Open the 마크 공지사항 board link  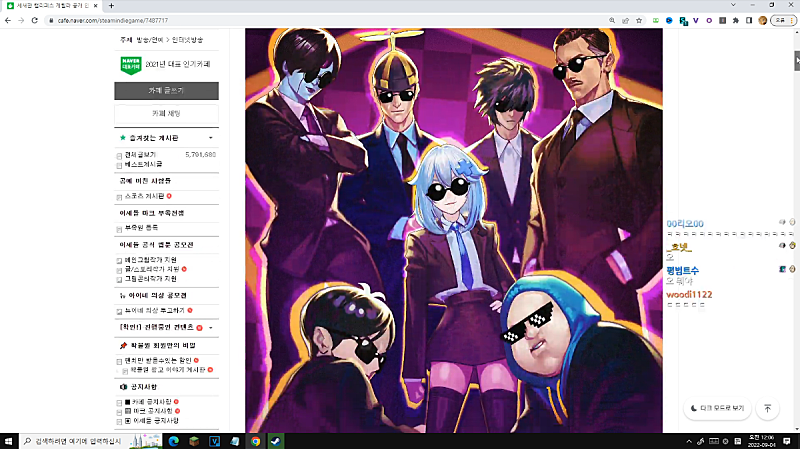point(153,411)
